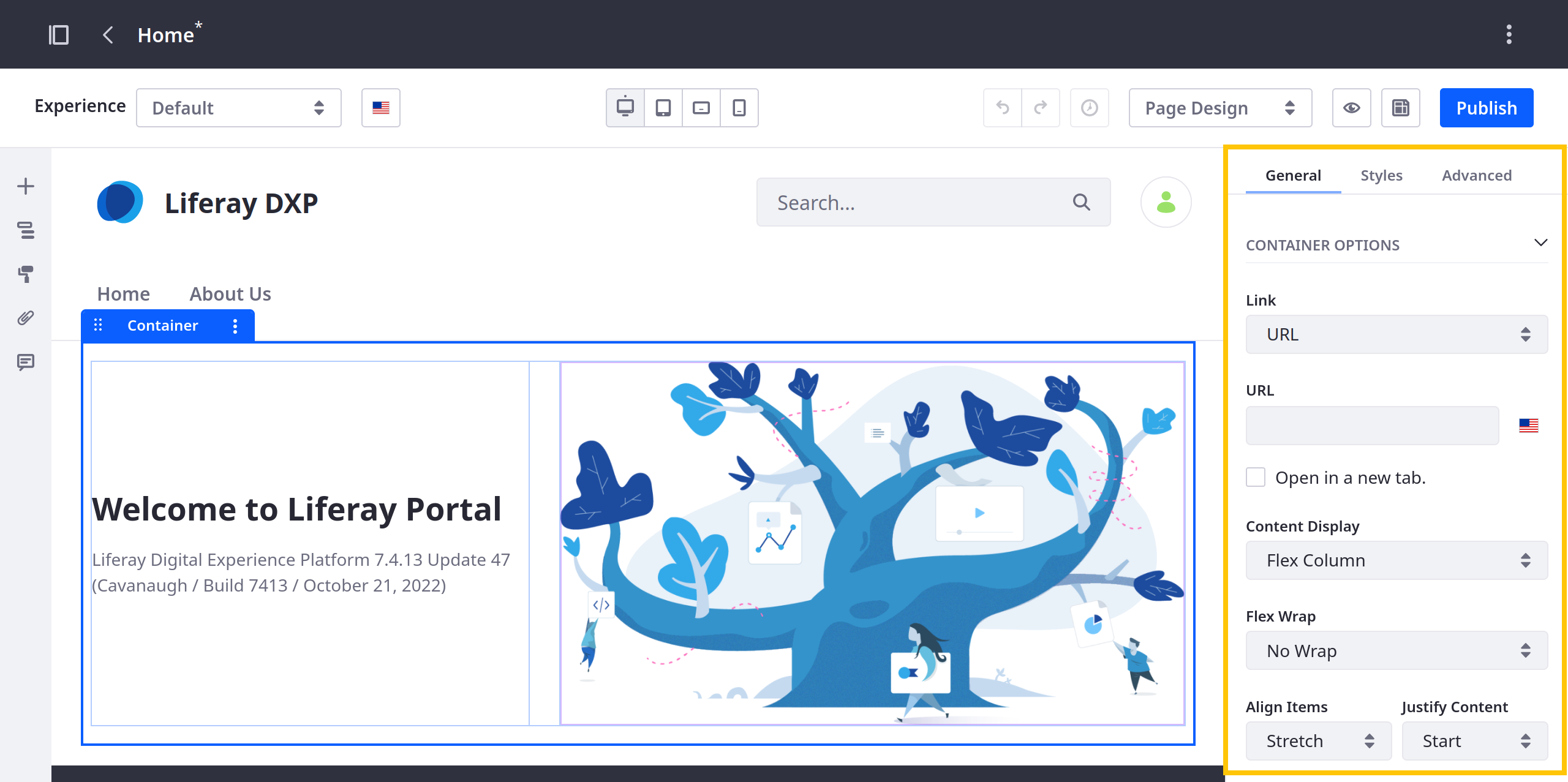The width and height of the screenshot is (1568, 782).
Task: Click the undo icon in toolbar
Action: click(x=1002, y=108)
